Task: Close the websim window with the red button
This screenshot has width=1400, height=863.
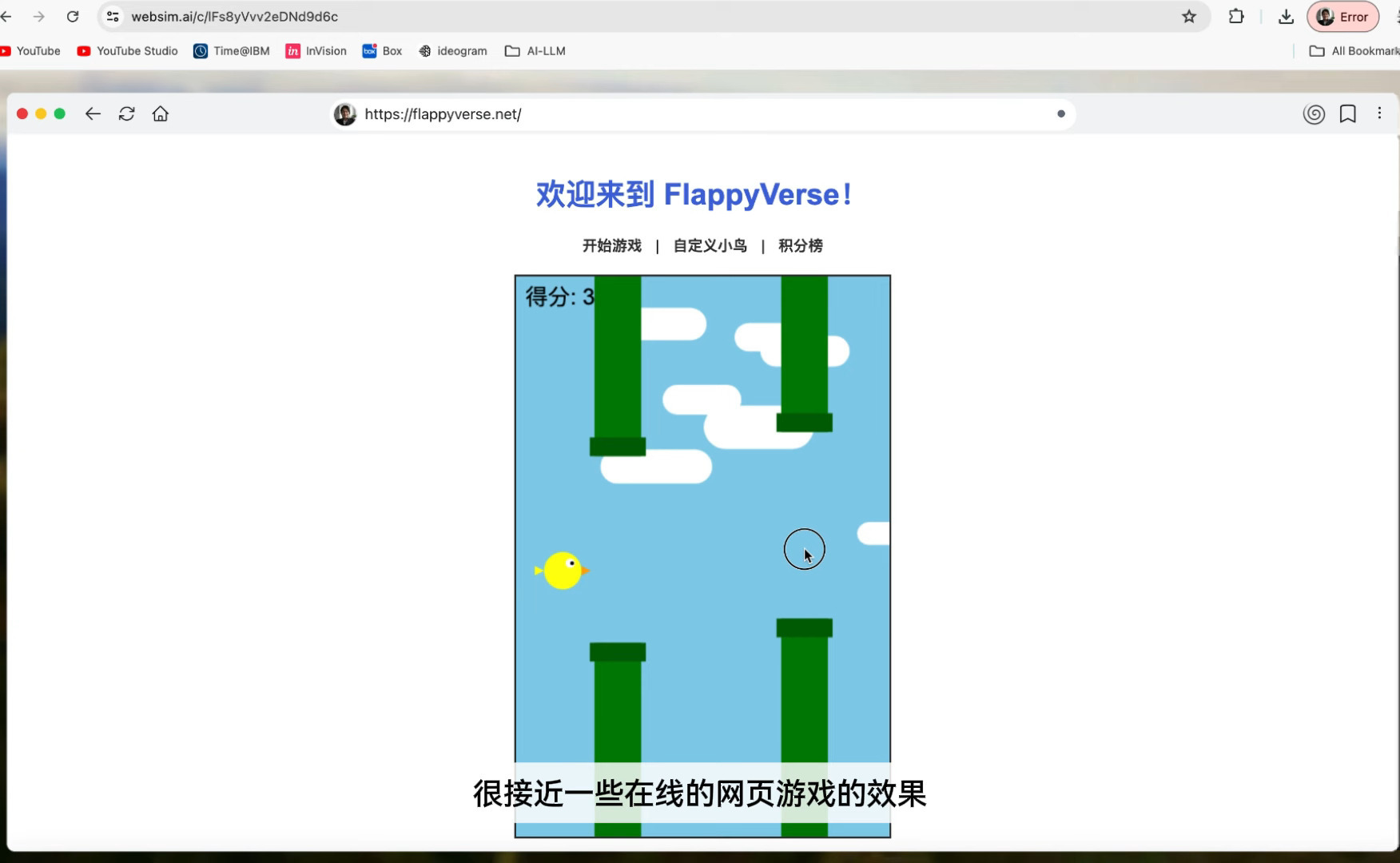Action: pos(22,114)
